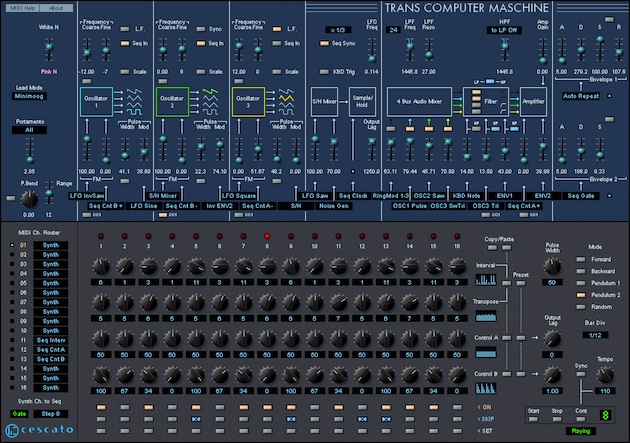Toggle Oscillator 1 L.F. switch
This screenshot has height=443, width=630.
[125, 29]
